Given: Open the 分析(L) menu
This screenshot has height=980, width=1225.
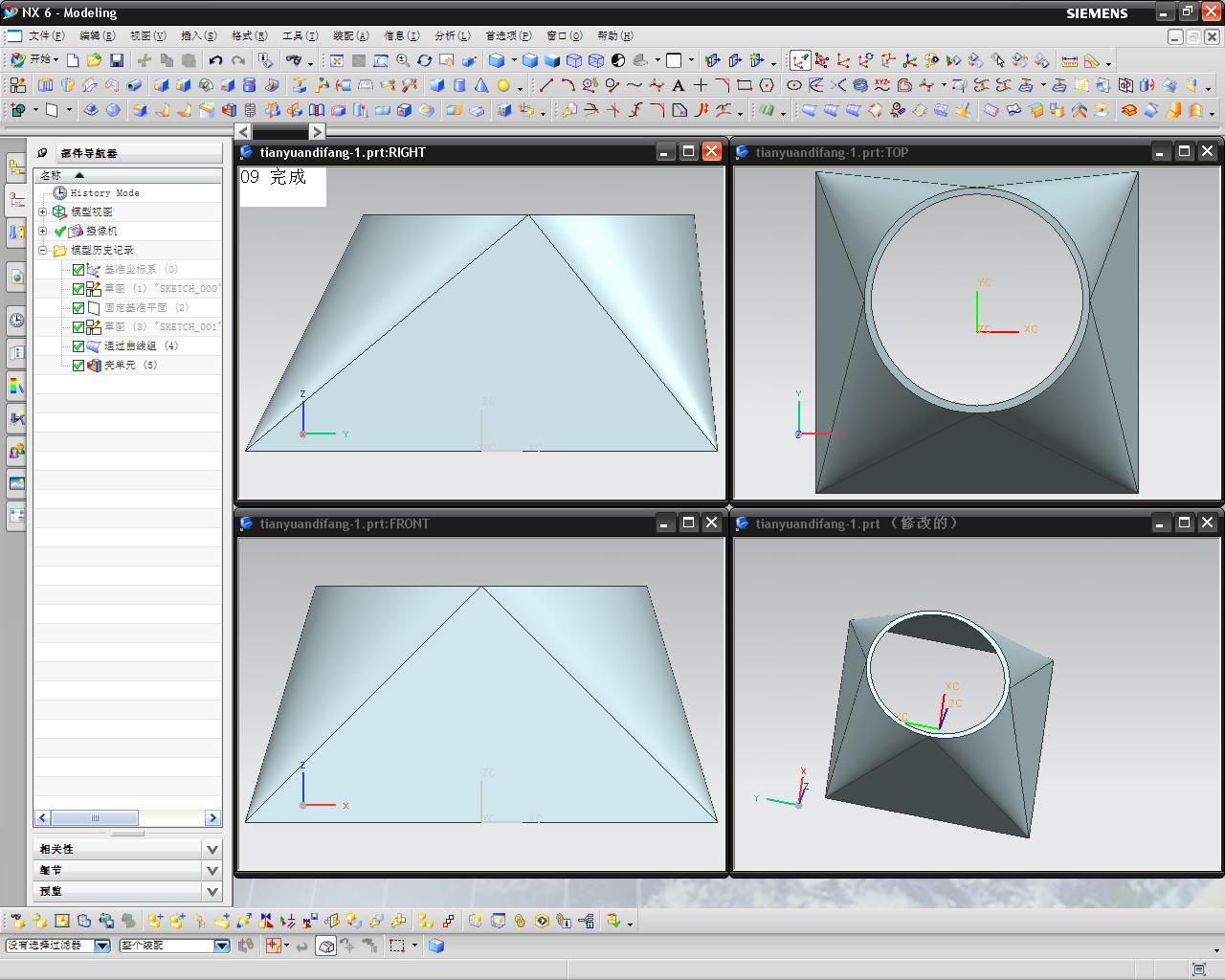Looking at the screenshot, I should click(x=452, y=35).
